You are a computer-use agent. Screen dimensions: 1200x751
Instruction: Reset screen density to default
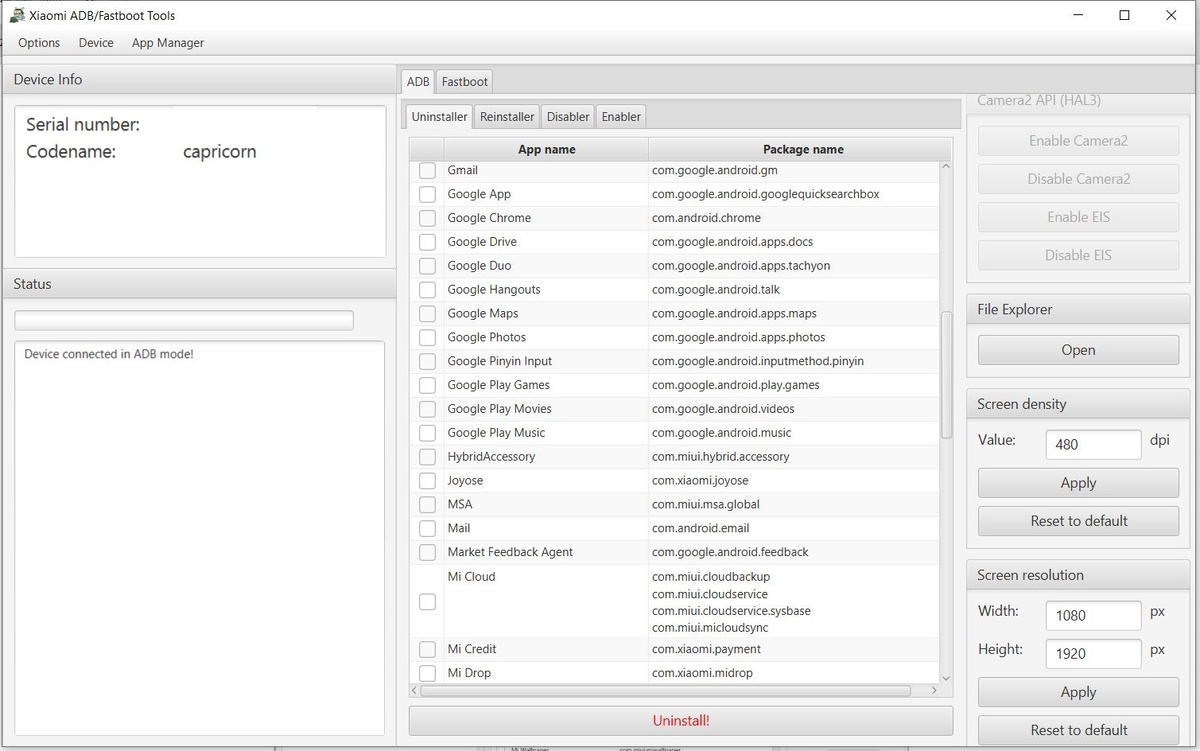pos(1078,521)
